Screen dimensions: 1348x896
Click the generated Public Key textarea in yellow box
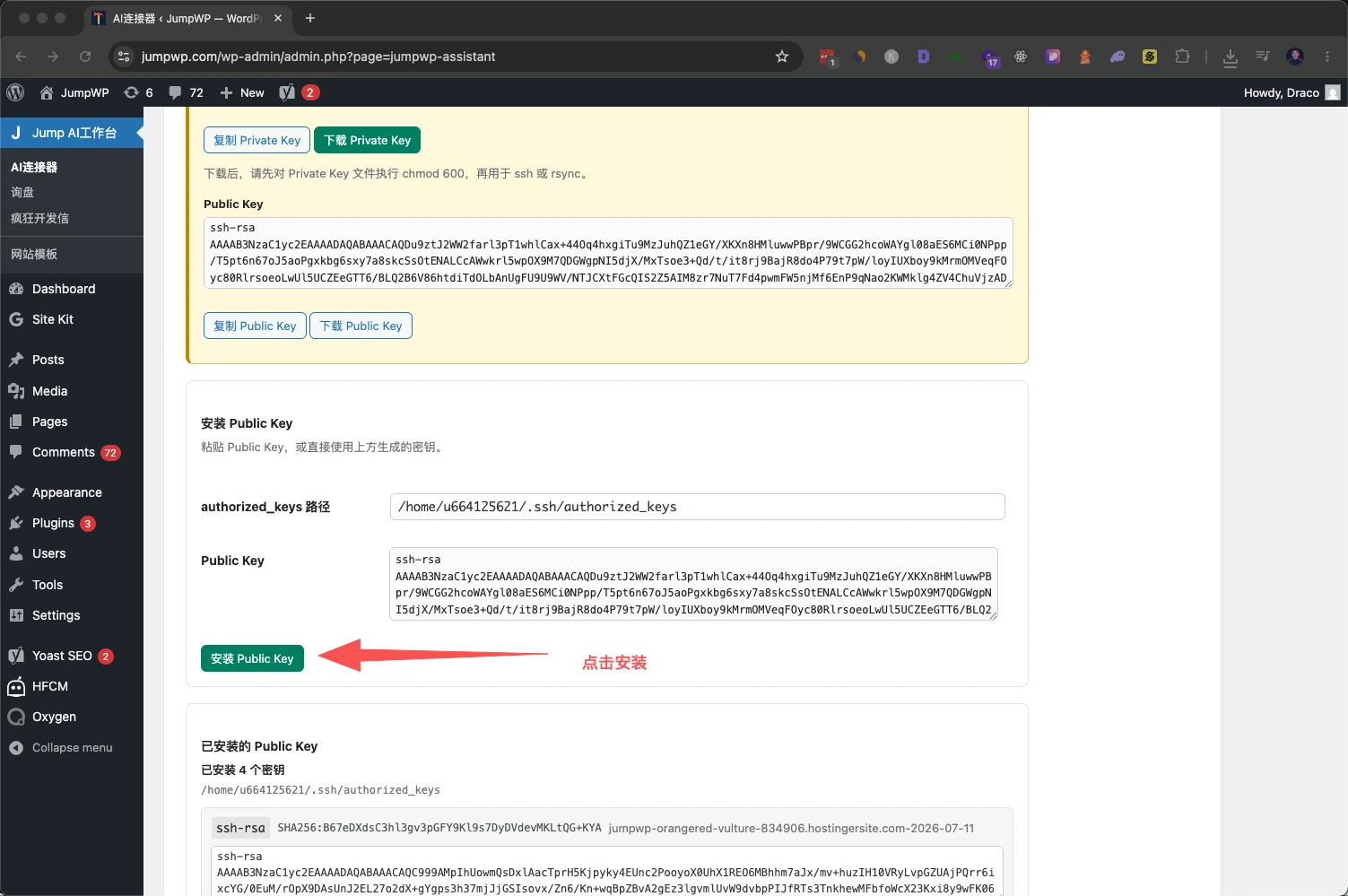click(608, 253)
